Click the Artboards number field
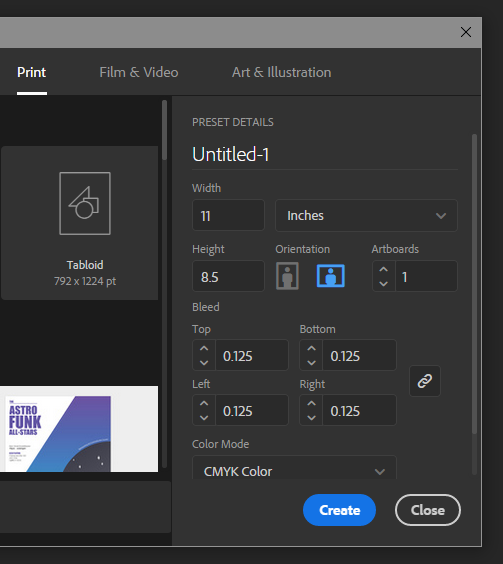The width and height of the screenshot is (503, 564). pos(426,276)
